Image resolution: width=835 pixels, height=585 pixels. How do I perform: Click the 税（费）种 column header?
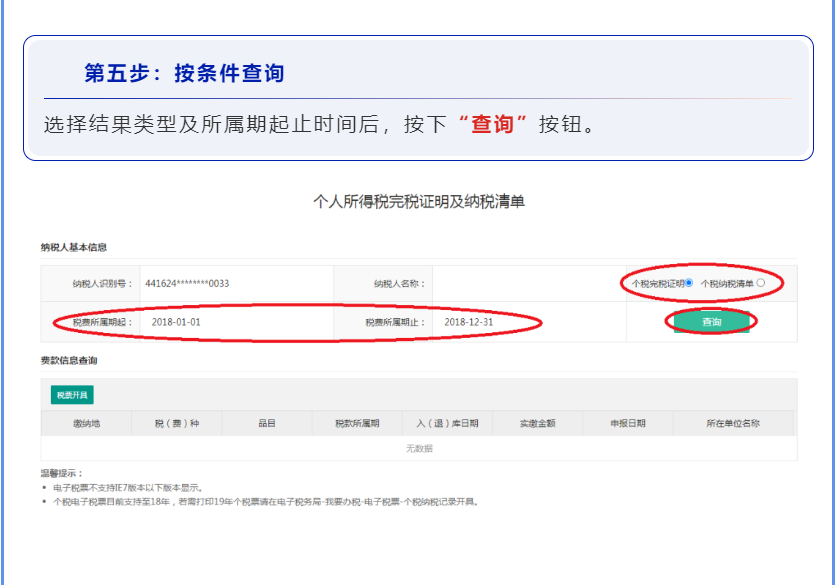(x=176, y=423)
